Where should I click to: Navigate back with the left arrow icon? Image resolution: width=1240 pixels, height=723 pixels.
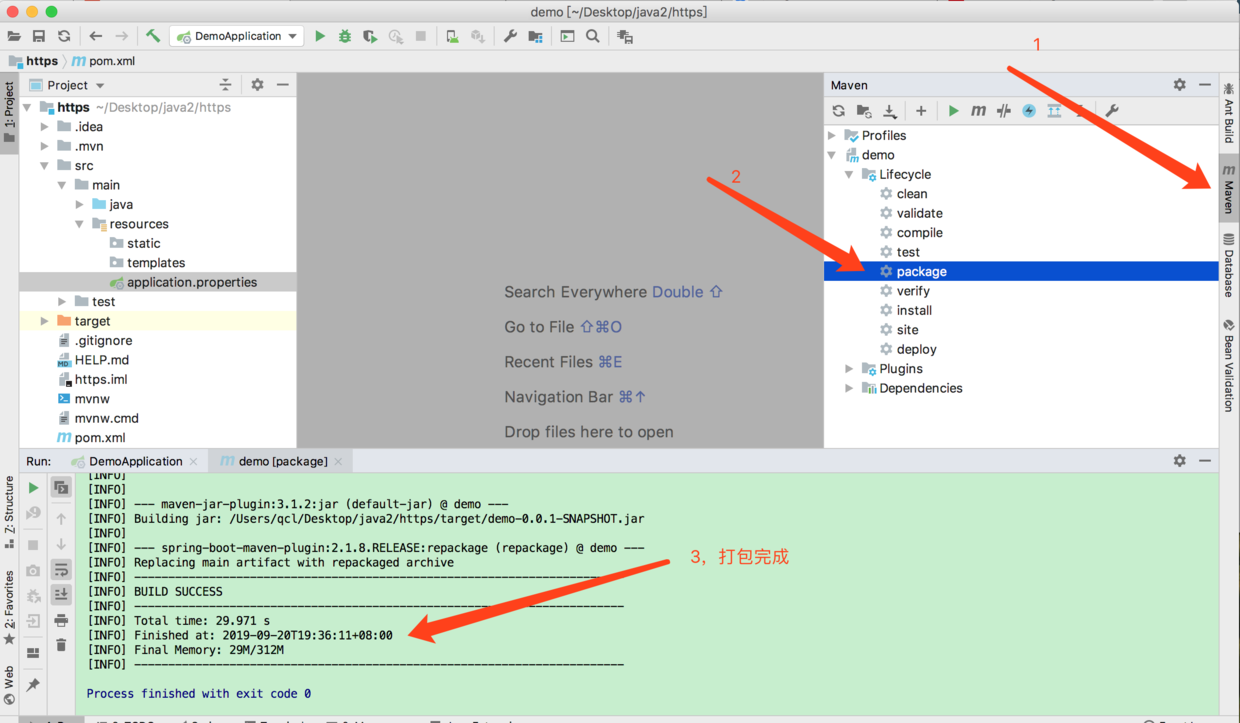[x=96, y=36]
